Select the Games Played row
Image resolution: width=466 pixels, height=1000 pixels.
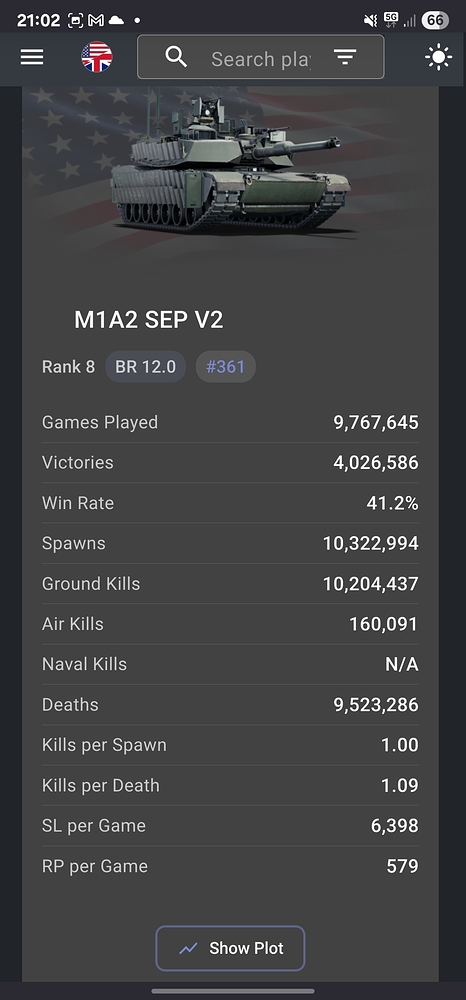pyautogui.click(x=230, y=422)
